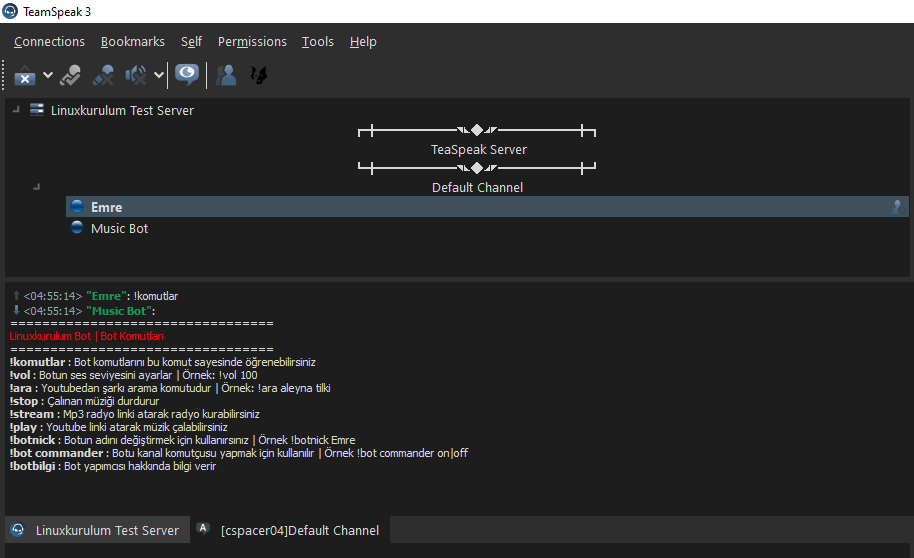Switch to the Linuxkurulum Test Server chat tab
This screenshot has width=914, height=558.
tap(97, 530)
